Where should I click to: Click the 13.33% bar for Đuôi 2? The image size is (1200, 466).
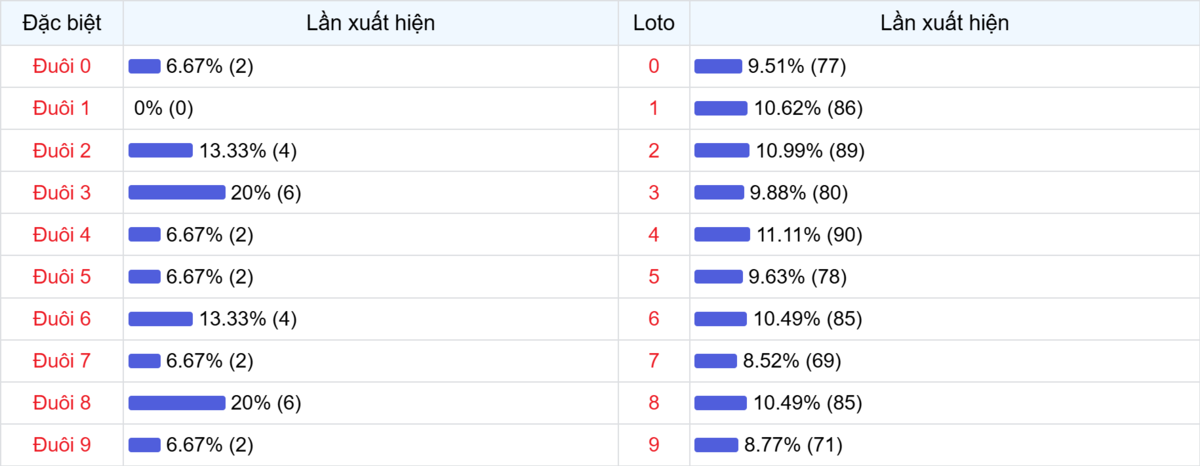[x=160, y=150]
